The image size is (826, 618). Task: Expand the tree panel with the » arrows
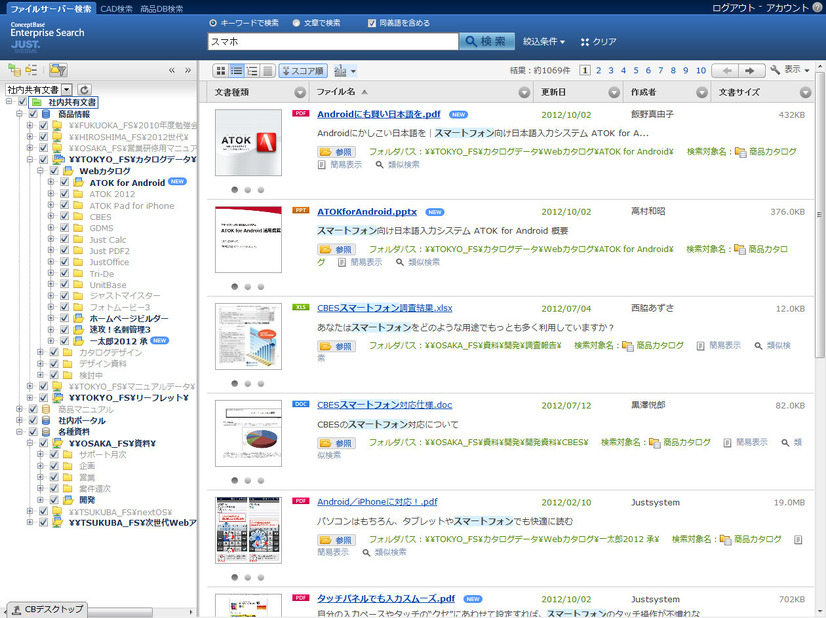188,70
